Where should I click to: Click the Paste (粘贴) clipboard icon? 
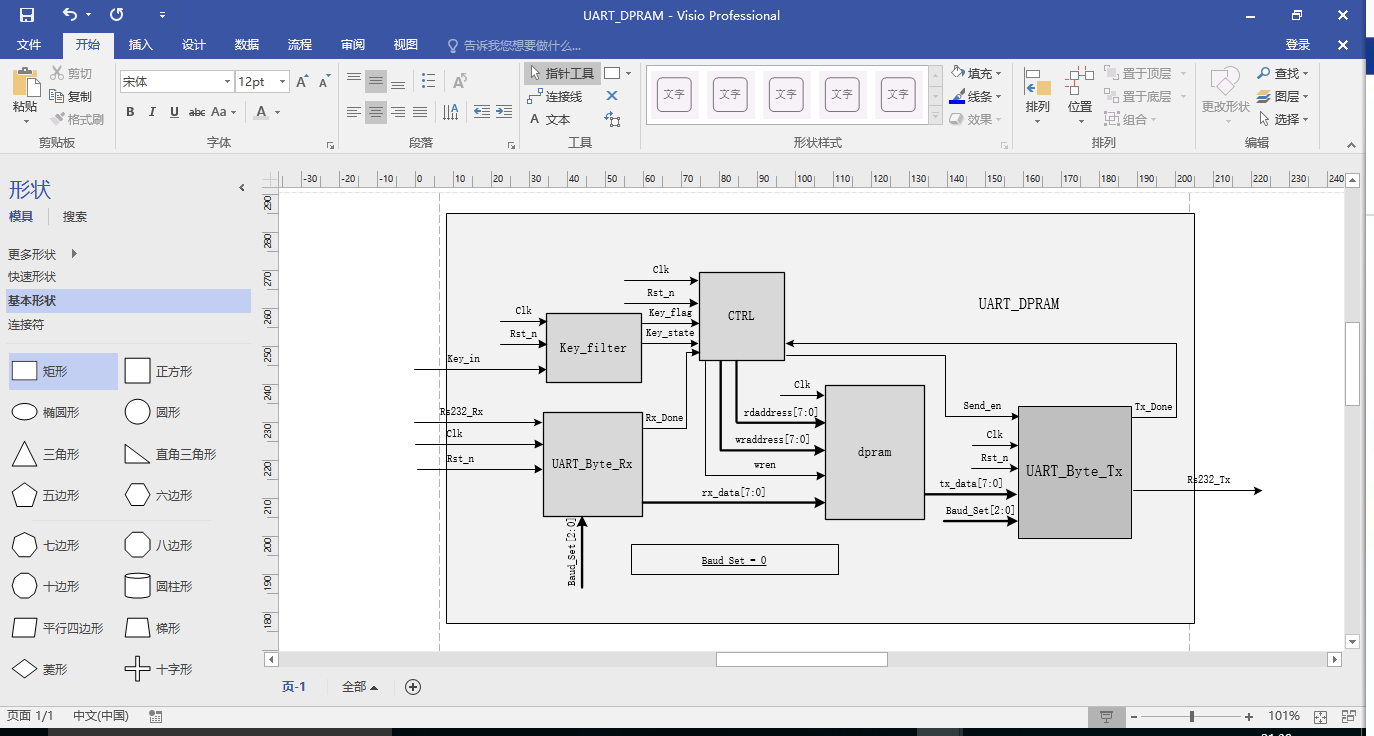point(25,83)
